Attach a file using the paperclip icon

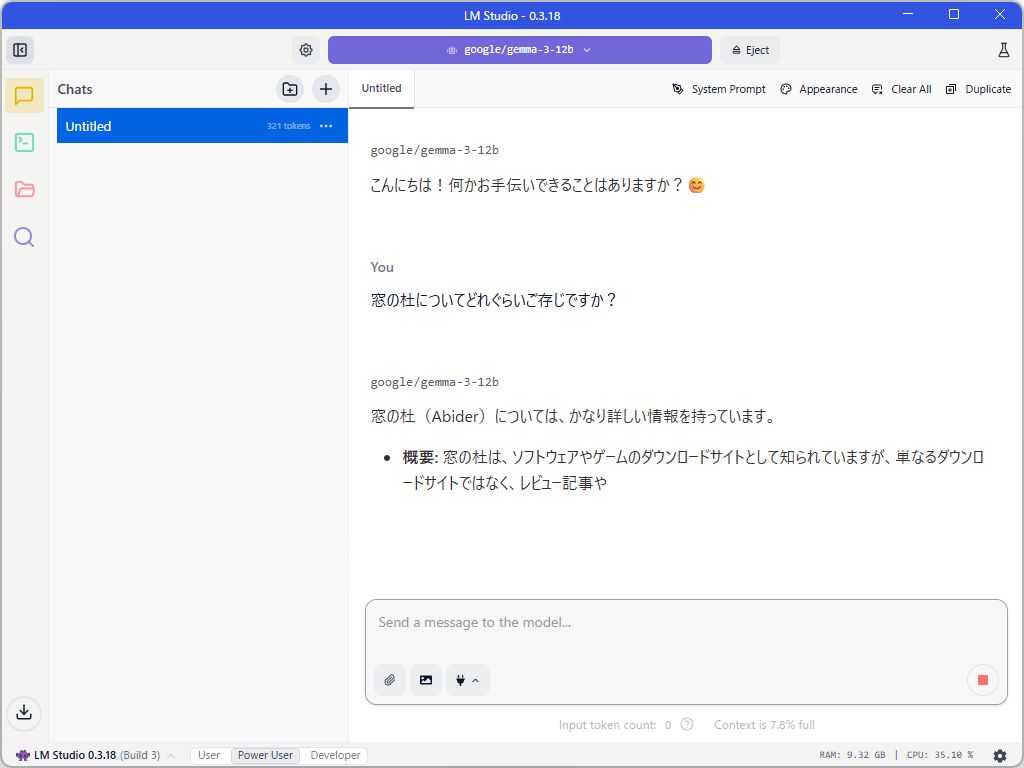[x=389, y=680]
